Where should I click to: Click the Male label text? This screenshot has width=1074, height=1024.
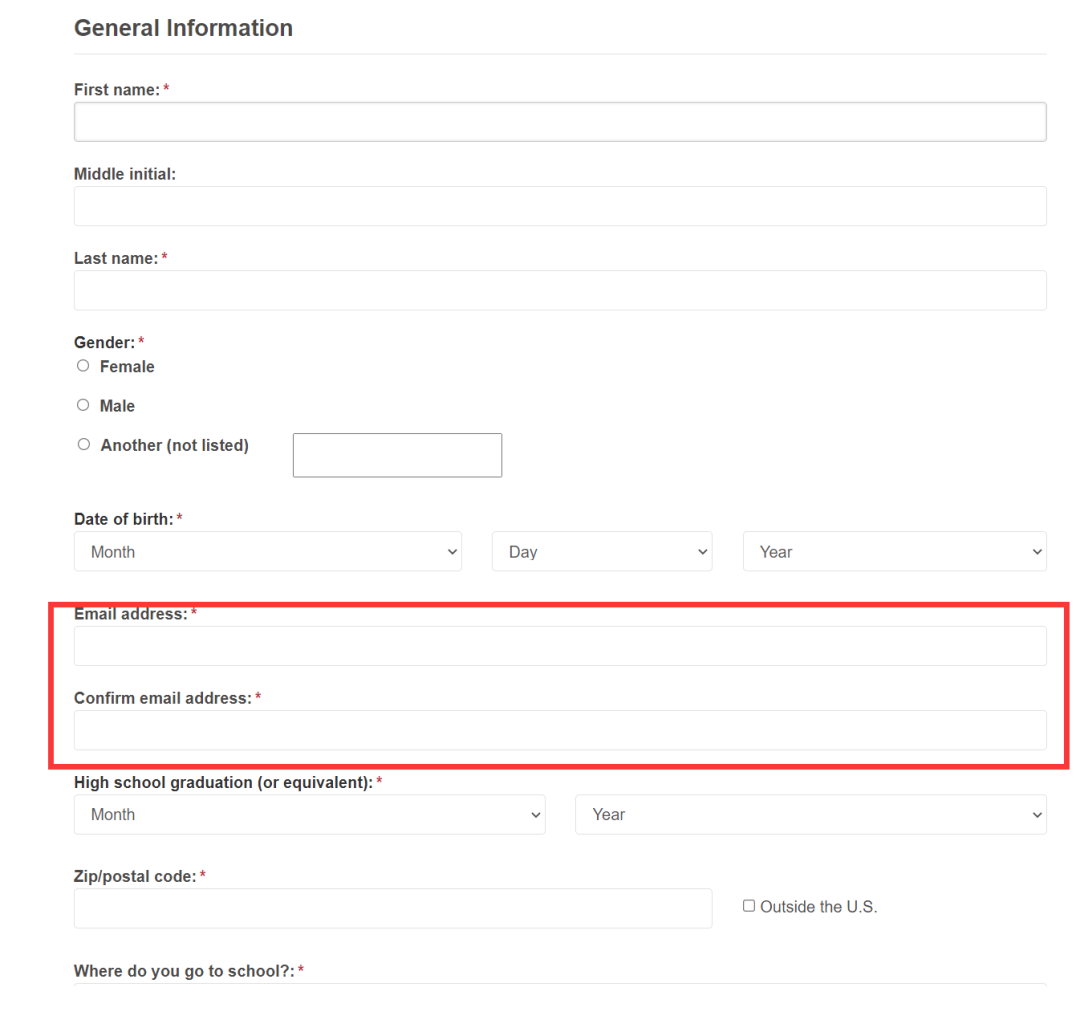point(117,406)
